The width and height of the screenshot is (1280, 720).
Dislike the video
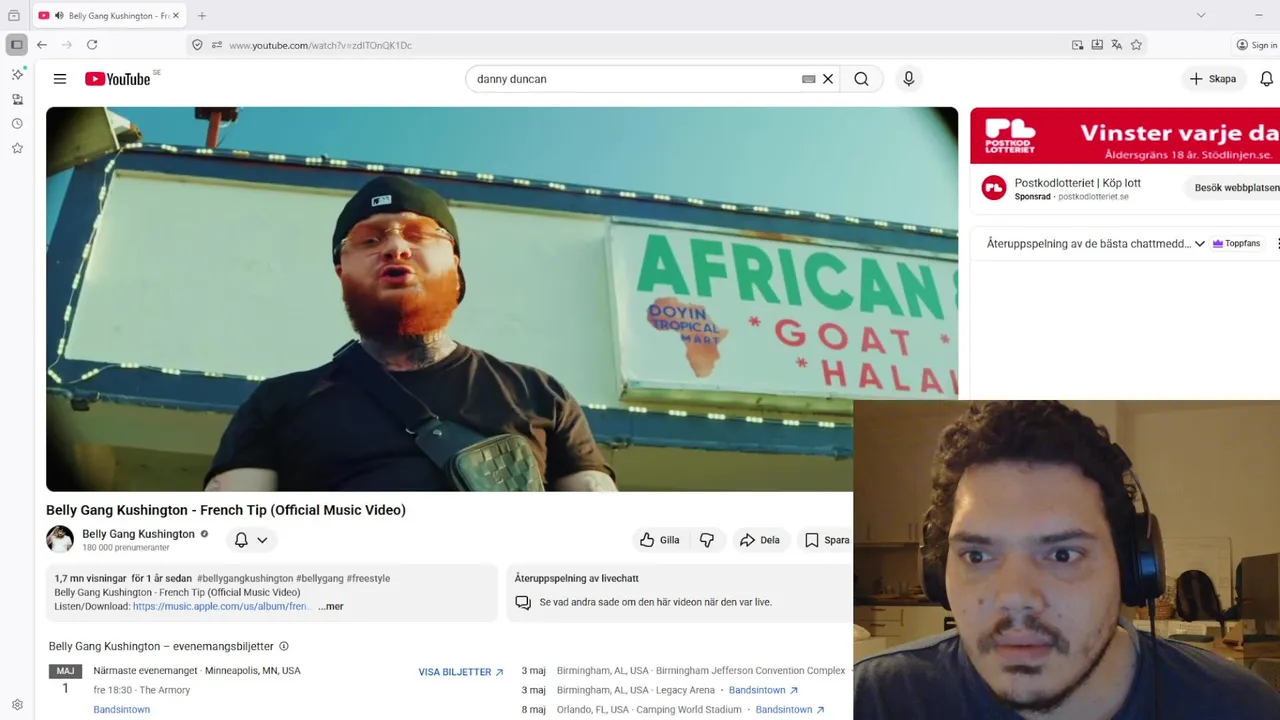pyautogui.click(x=707, y=540)
